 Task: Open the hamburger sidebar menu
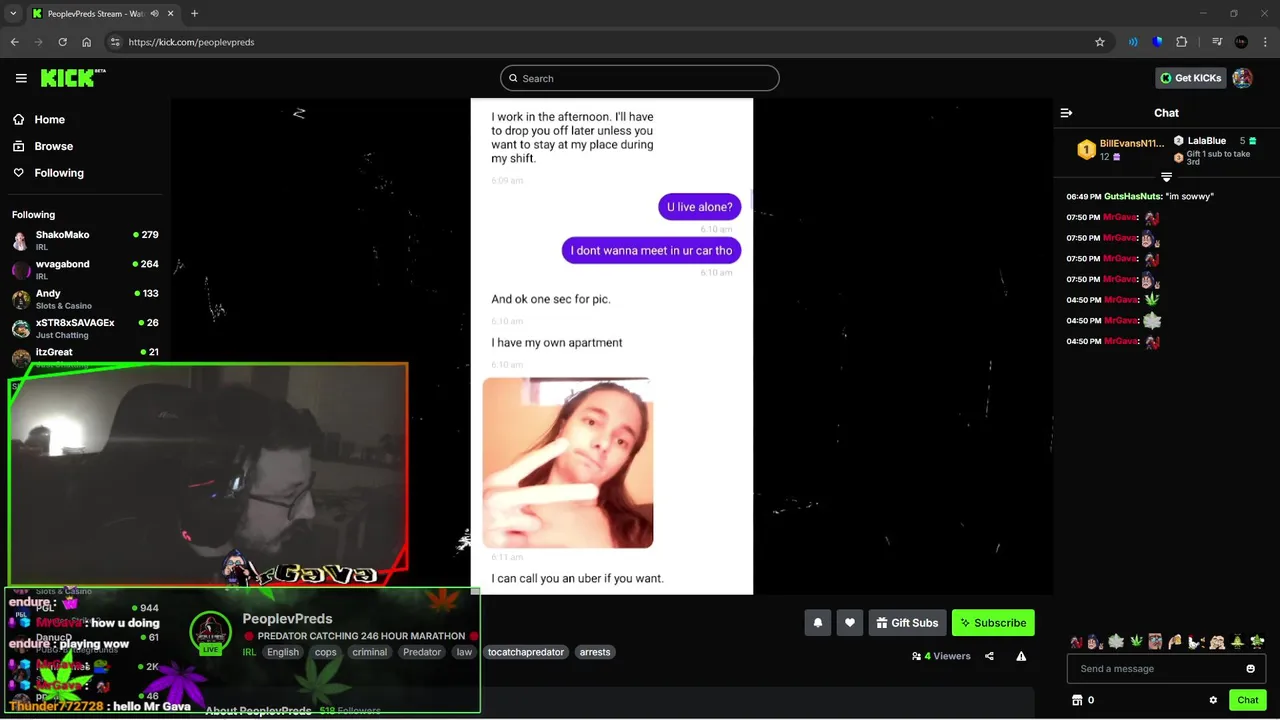(x=21, y=78)
